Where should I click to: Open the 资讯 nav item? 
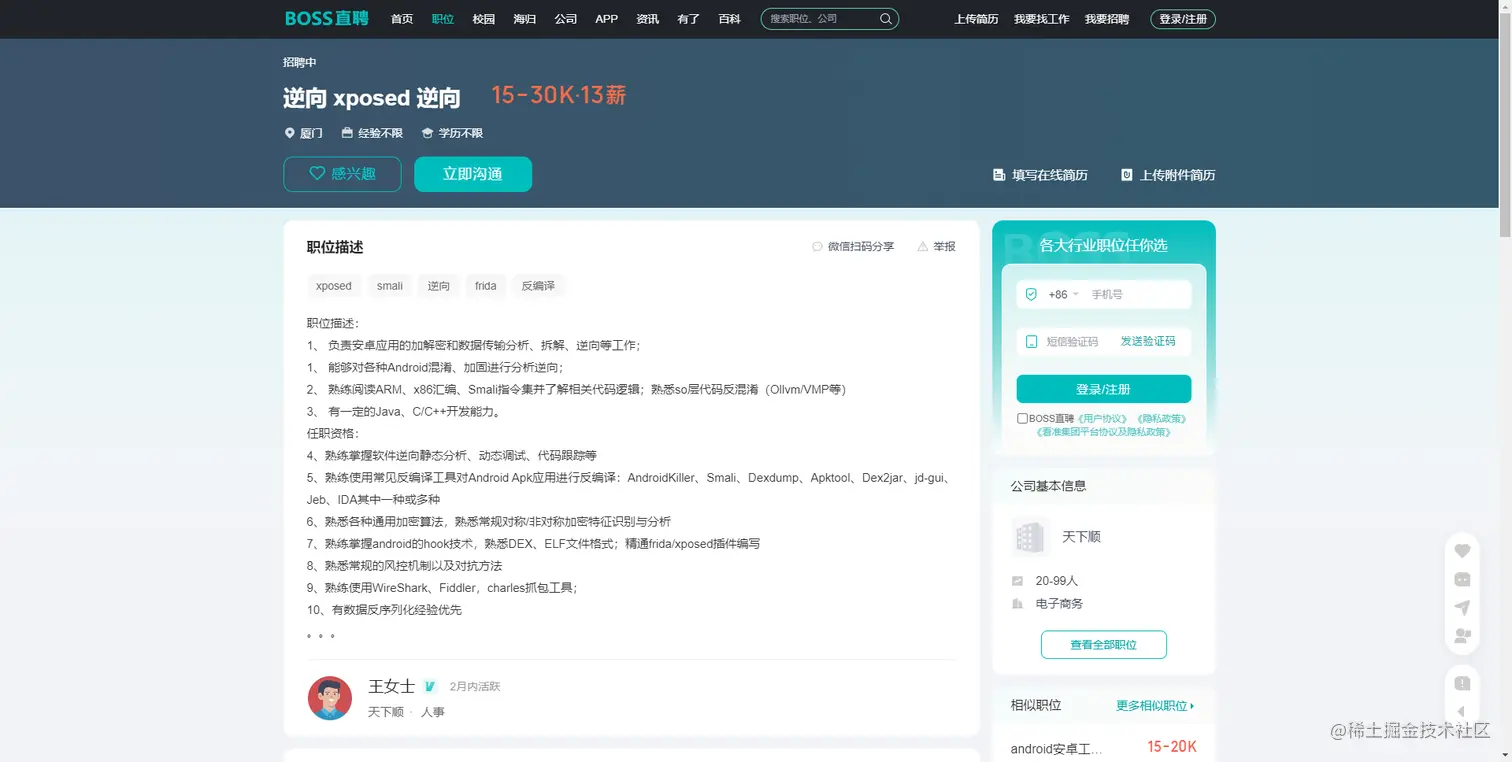[648, 19]
